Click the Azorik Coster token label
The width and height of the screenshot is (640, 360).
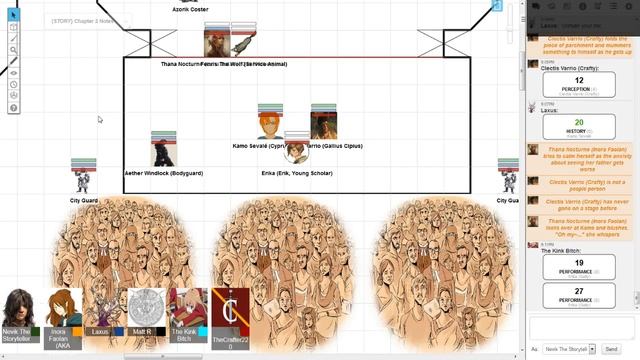[190, 9]
